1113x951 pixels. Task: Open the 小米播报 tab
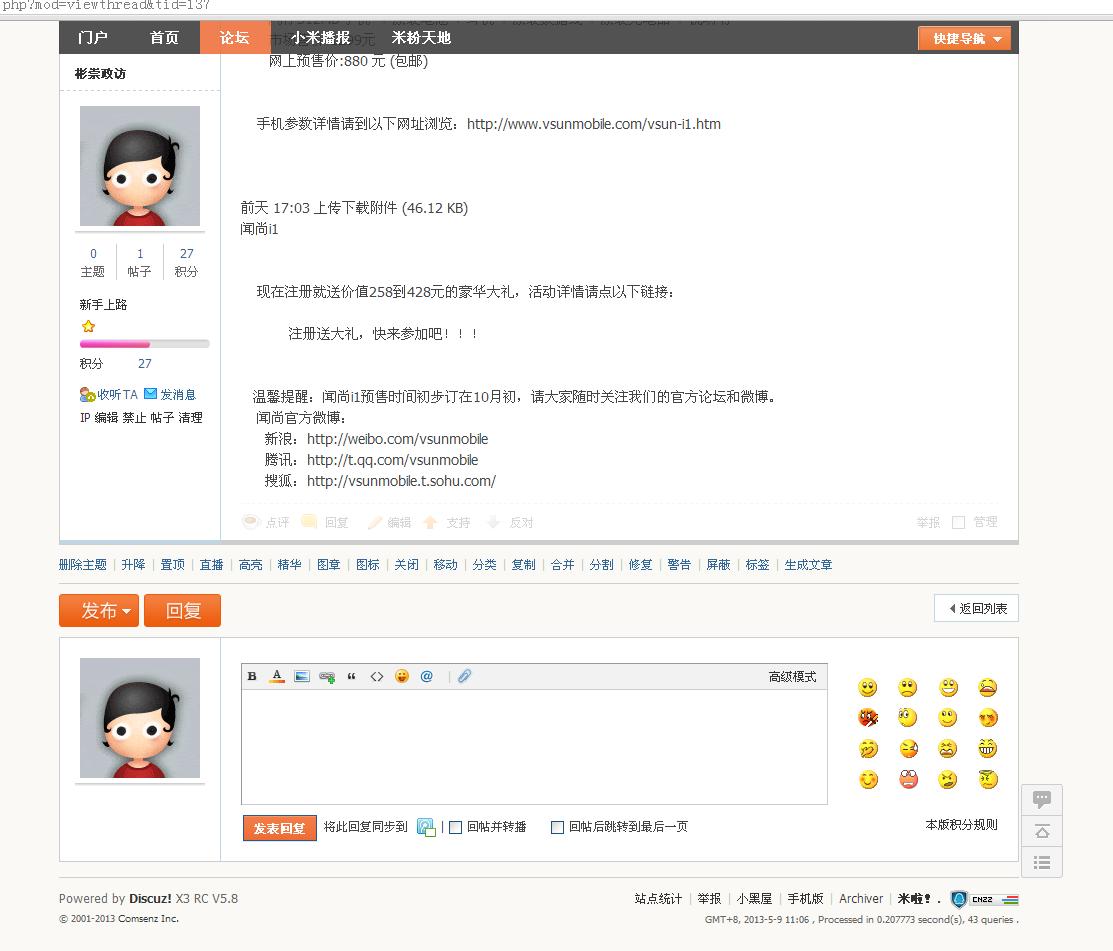[x=321, y=38]
